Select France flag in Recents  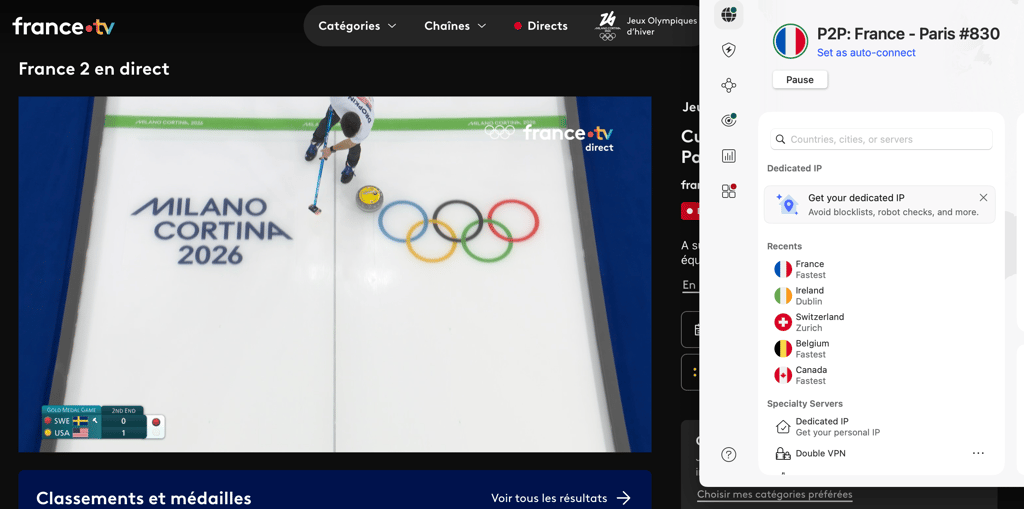coord(782,269)
